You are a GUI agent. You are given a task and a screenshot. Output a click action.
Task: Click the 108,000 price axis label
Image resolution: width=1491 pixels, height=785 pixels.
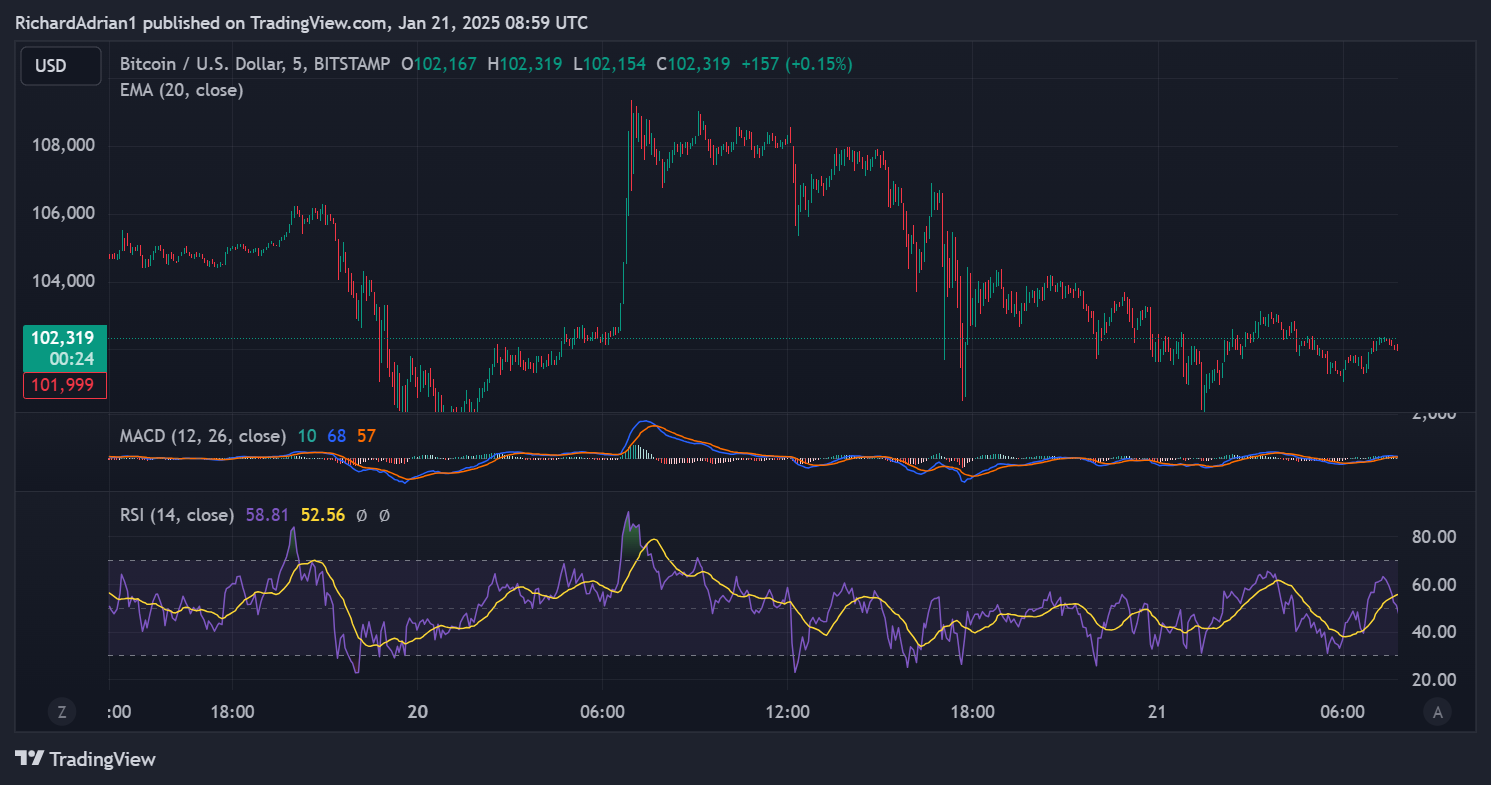click(x=65, y=145)
